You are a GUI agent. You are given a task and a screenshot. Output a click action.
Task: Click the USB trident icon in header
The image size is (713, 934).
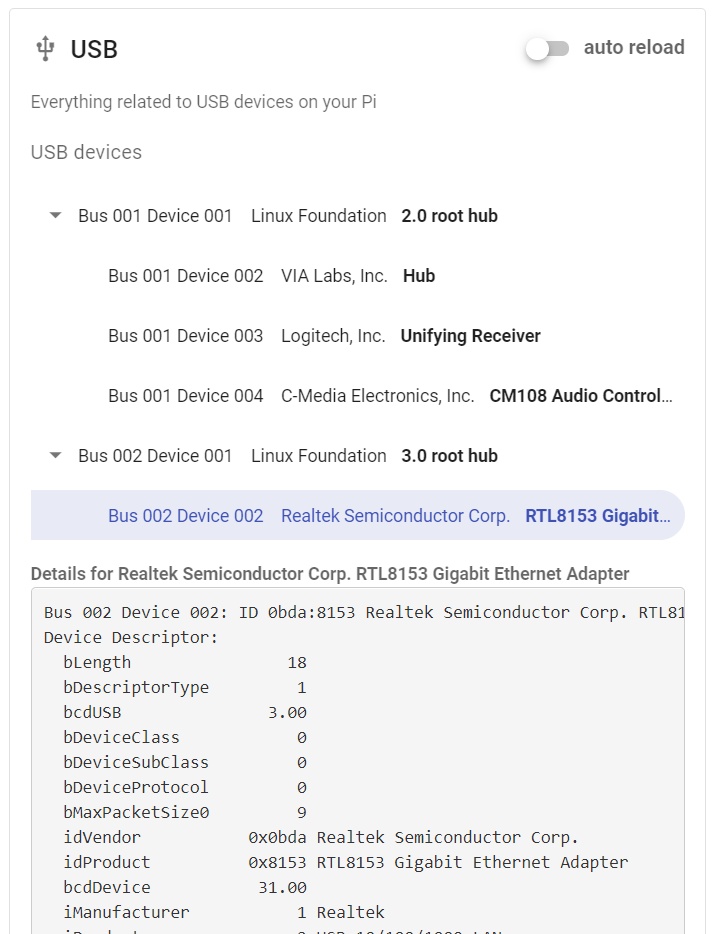coord(45,49)
